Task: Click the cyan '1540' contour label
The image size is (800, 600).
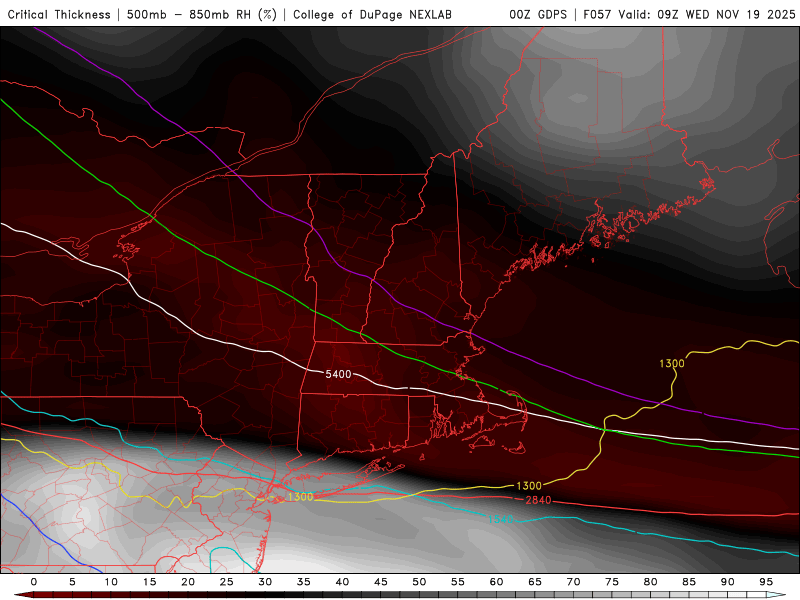Action: 501,519
